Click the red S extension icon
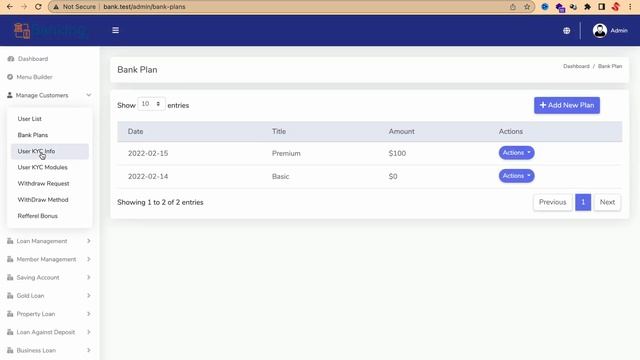The image size is (640, 360). tap(616, 7)
